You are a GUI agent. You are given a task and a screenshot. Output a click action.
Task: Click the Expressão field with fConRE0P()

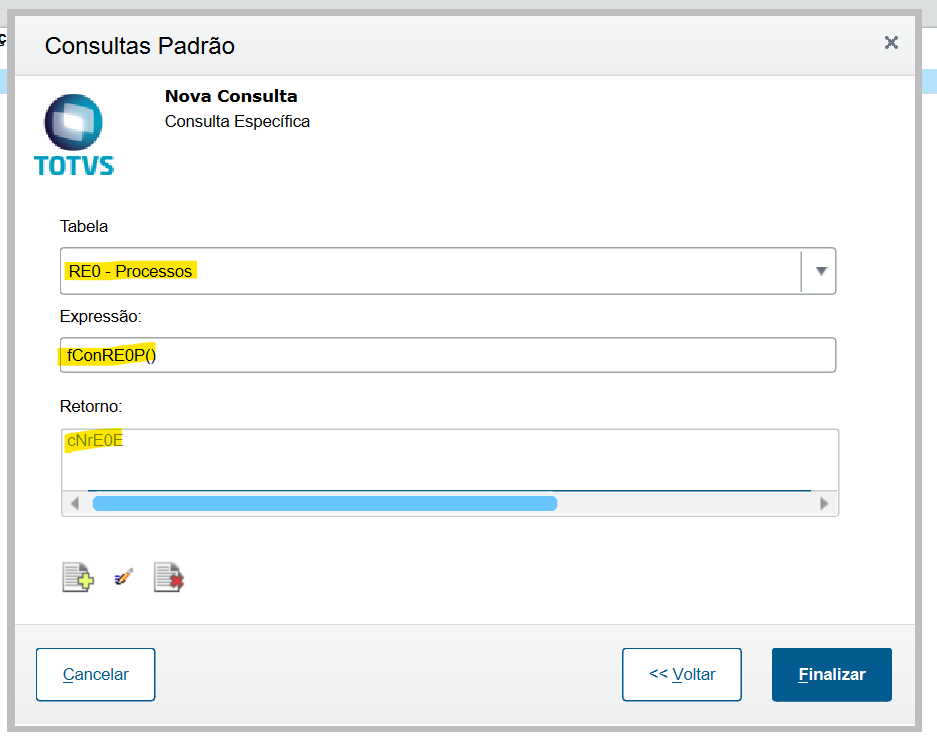pyautogui.click(x=447, y=355)
